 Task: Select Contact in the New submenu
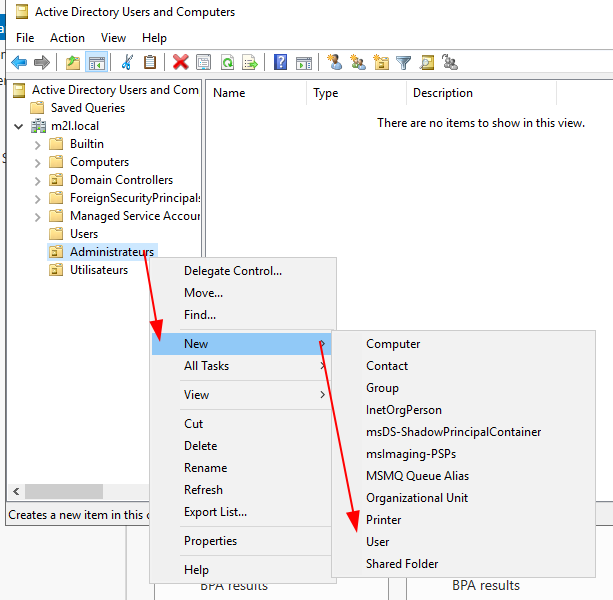tap(464, 366)
